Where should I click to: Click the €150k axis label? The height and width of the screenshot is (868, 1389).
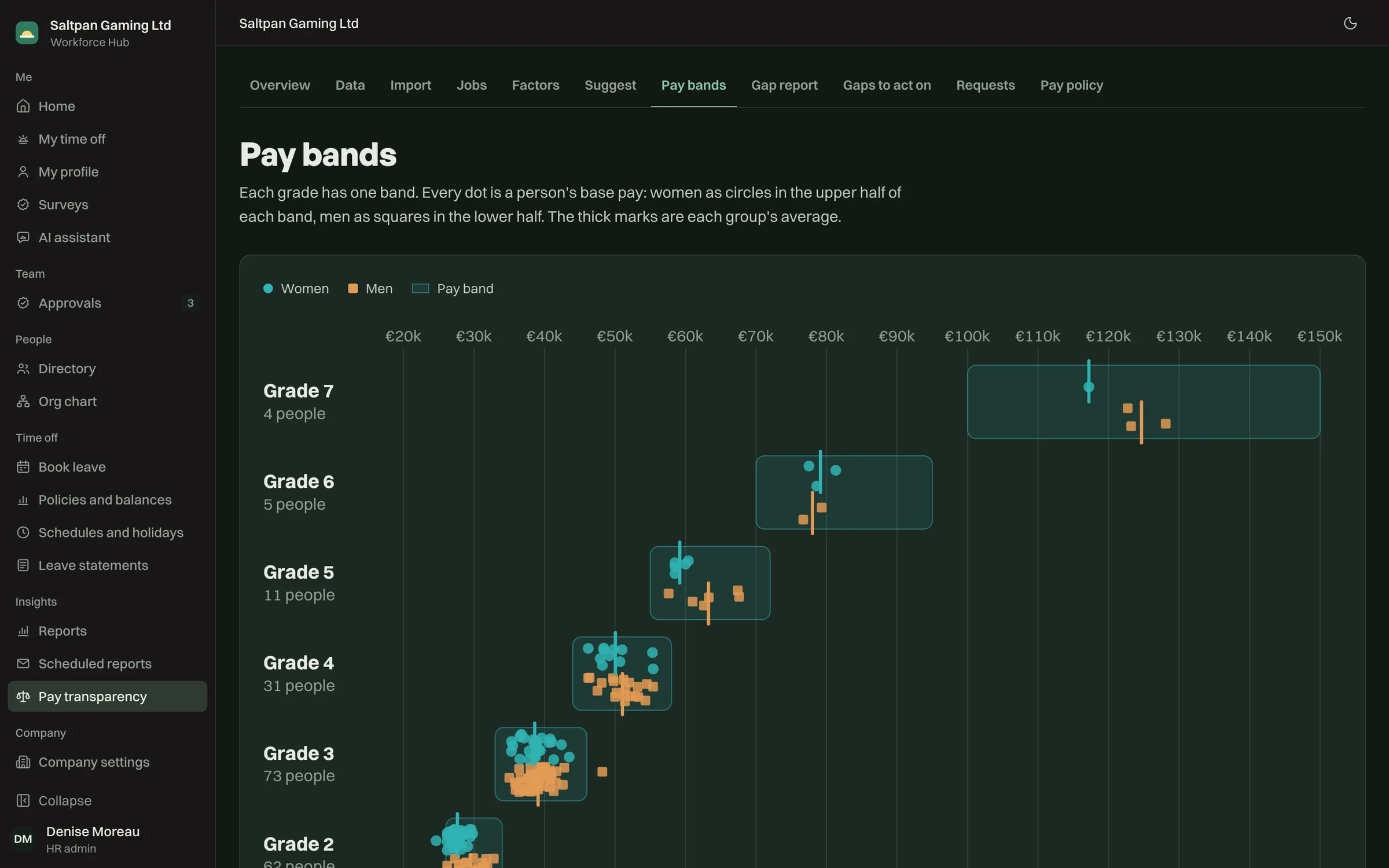coord(1320,336)
